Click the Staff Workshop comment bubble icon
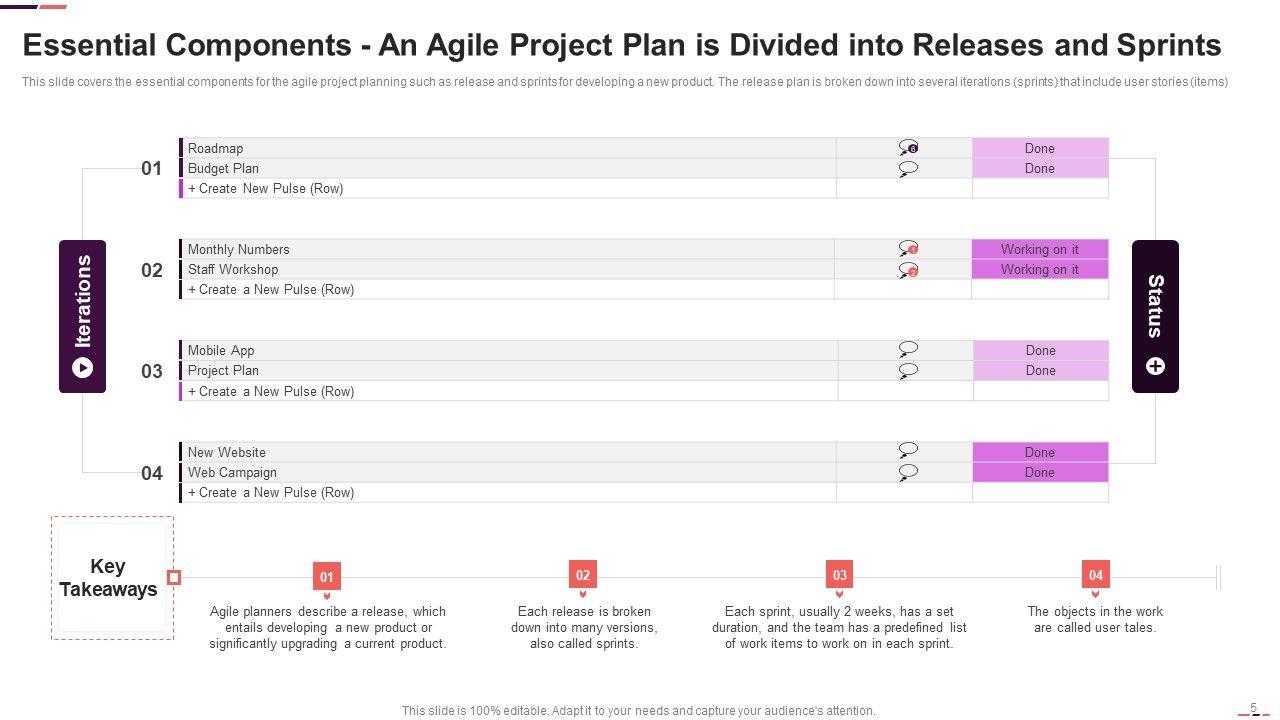 [908, 270]
